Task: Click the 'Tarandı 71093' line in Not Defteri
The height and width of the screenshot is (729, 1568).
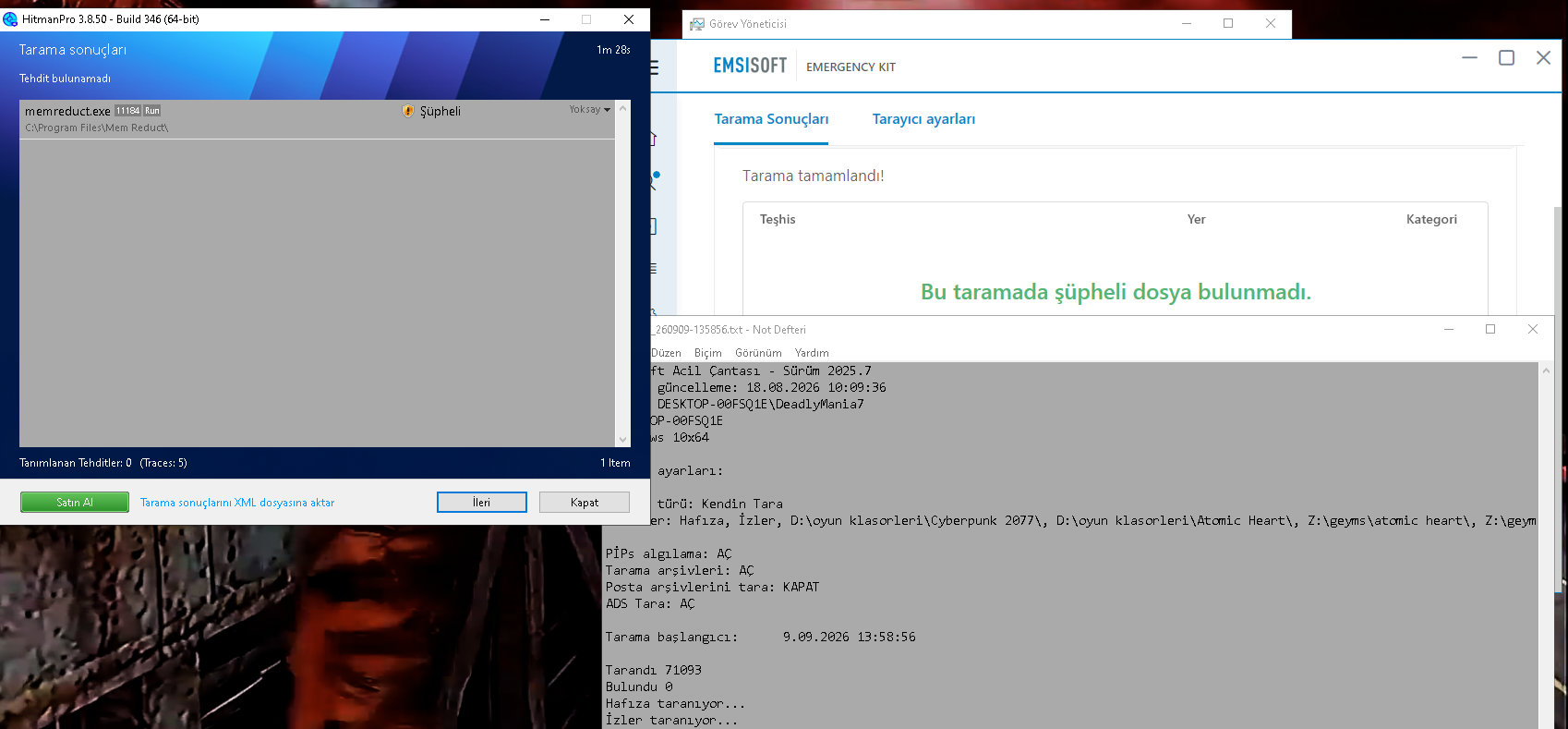Action: (654, 670)
